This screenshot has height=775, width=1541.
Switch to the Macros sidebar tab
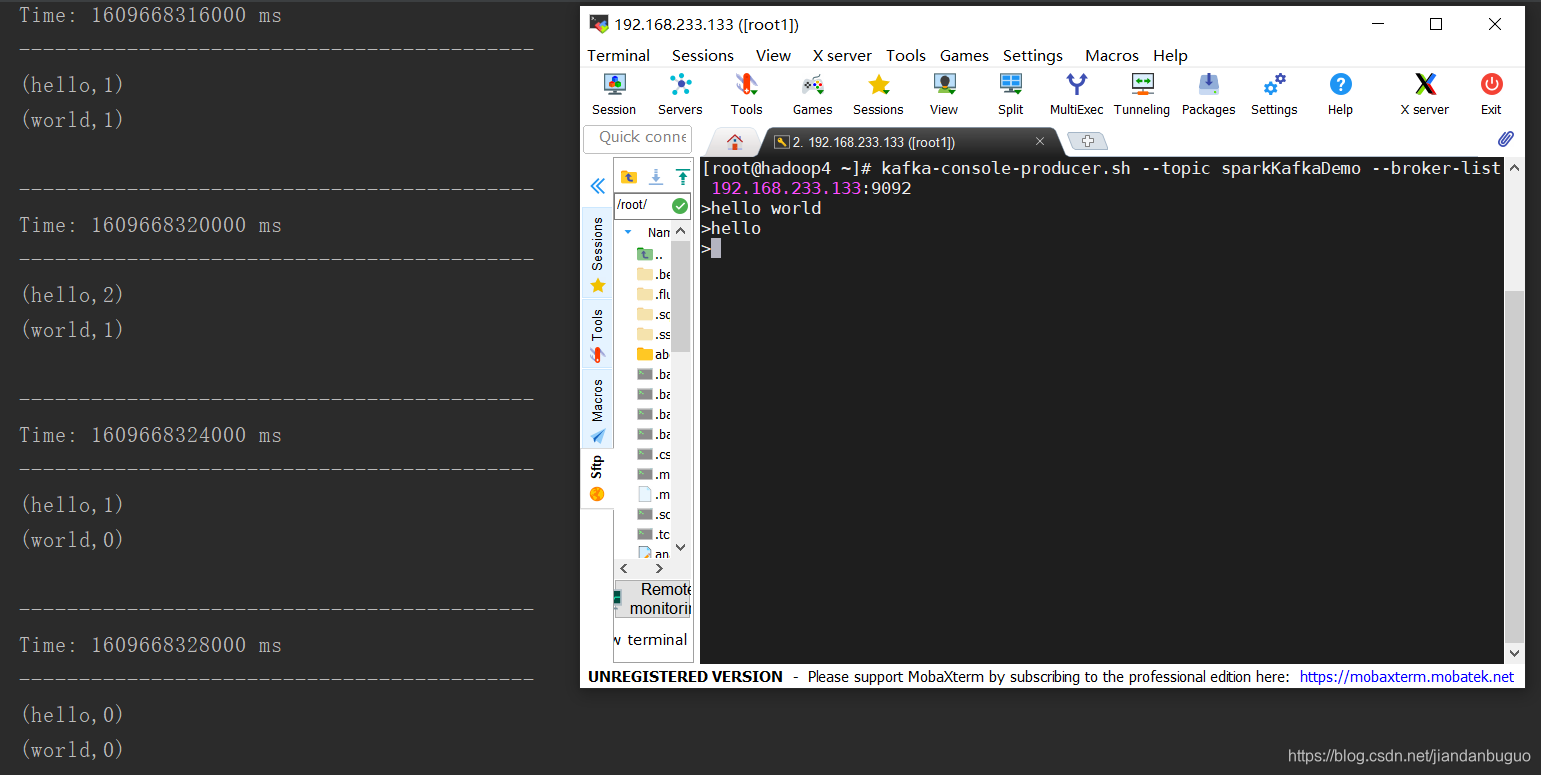tap(597, 408)
